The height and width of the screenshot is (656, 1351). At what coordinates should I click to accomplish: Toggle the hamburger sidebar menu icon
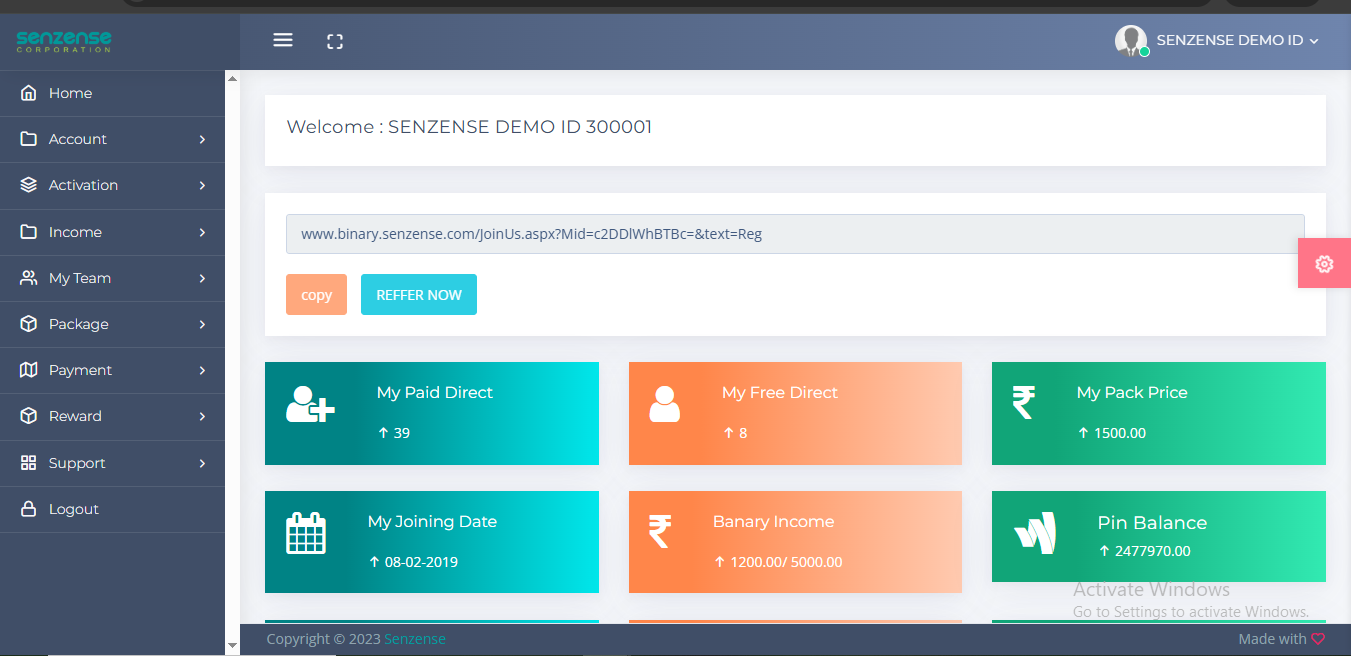[283, 40]
